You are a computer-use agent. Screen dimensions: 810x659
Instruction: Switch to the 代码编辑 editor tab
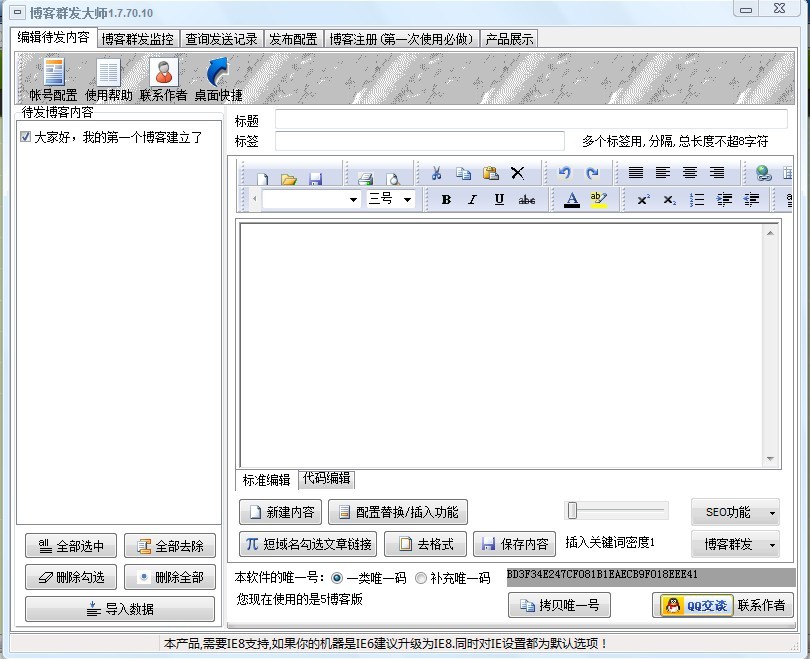[x=327, y=479]
